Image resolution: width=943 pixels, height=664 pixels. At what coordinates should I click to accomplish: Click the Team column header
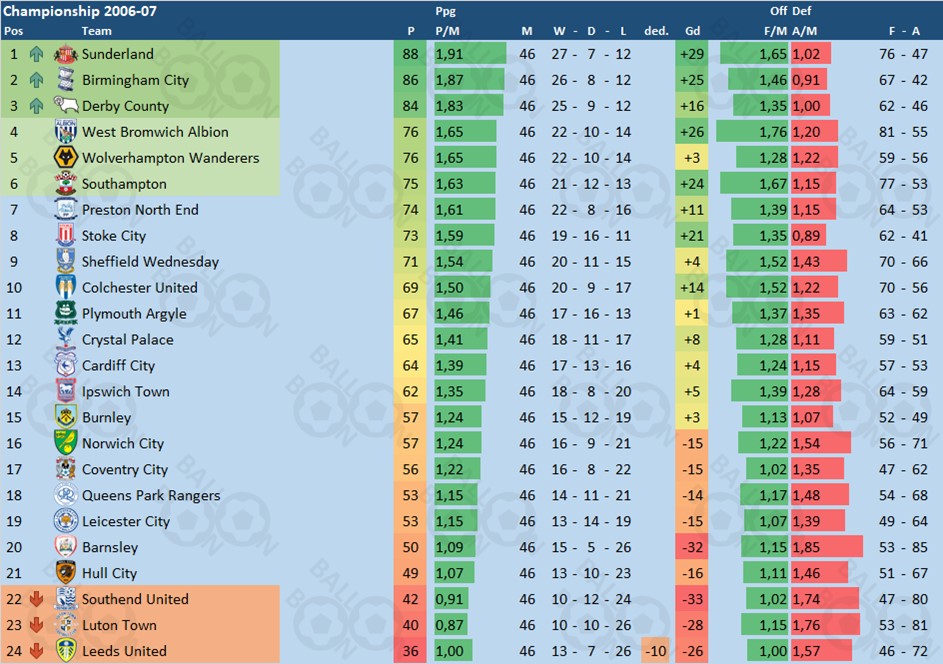(96, 31)
